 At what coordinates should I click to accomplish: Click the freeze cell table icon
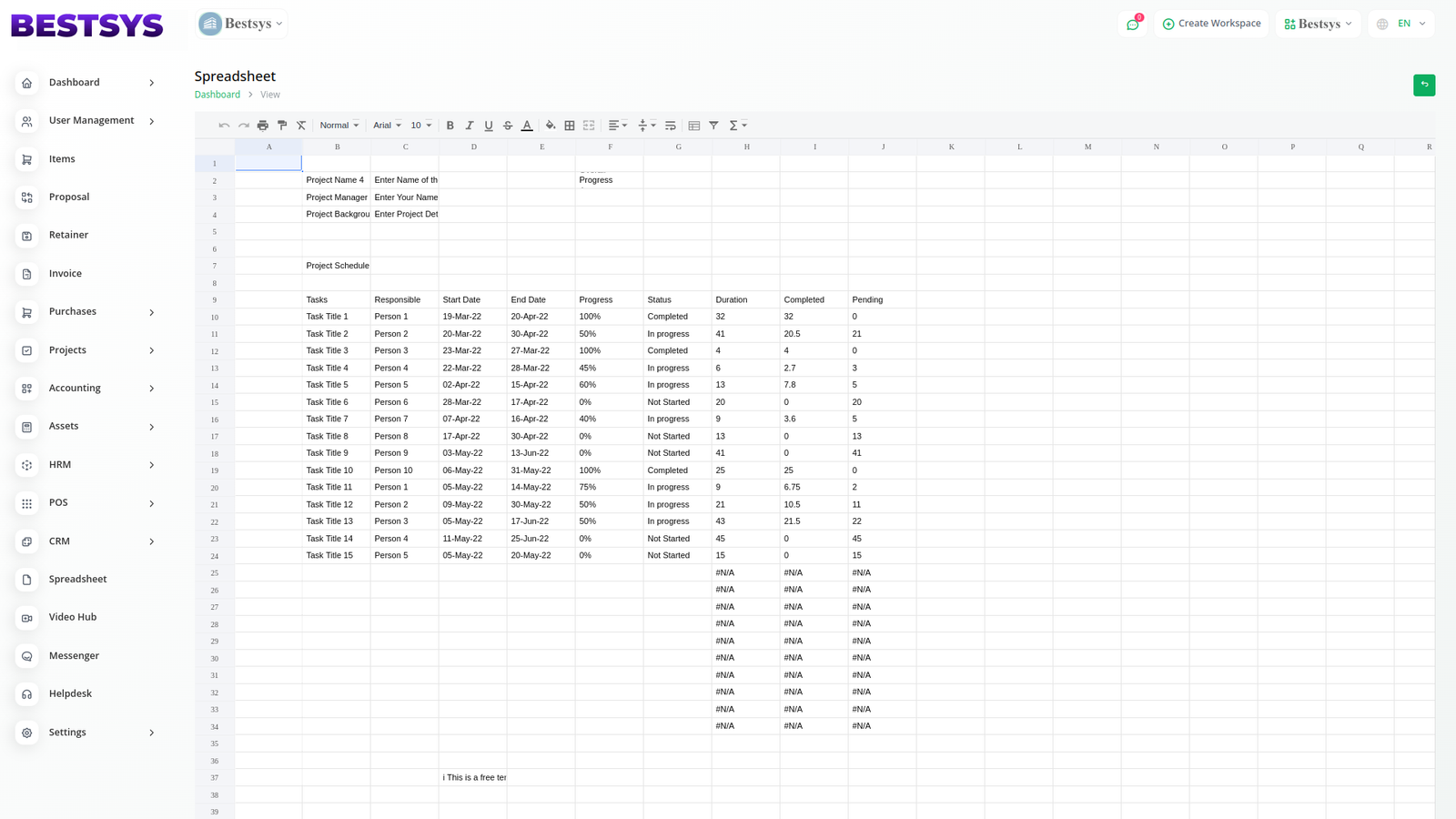pos(694,126)
